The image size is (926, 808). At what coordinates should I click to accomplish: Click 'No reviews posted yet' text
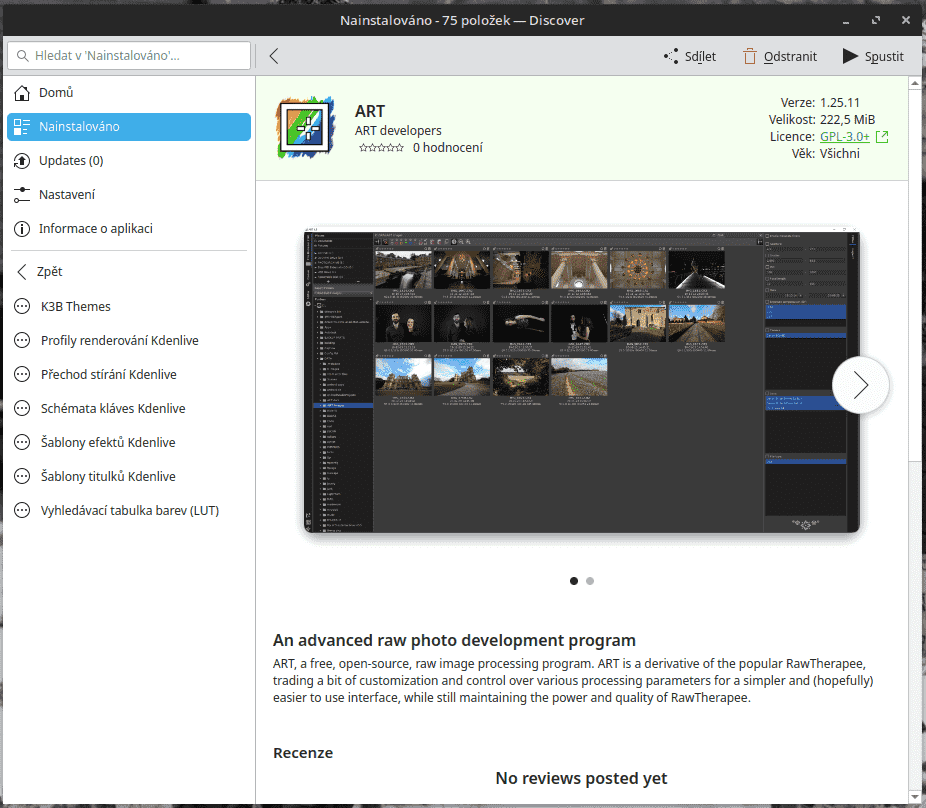point(581,778)
